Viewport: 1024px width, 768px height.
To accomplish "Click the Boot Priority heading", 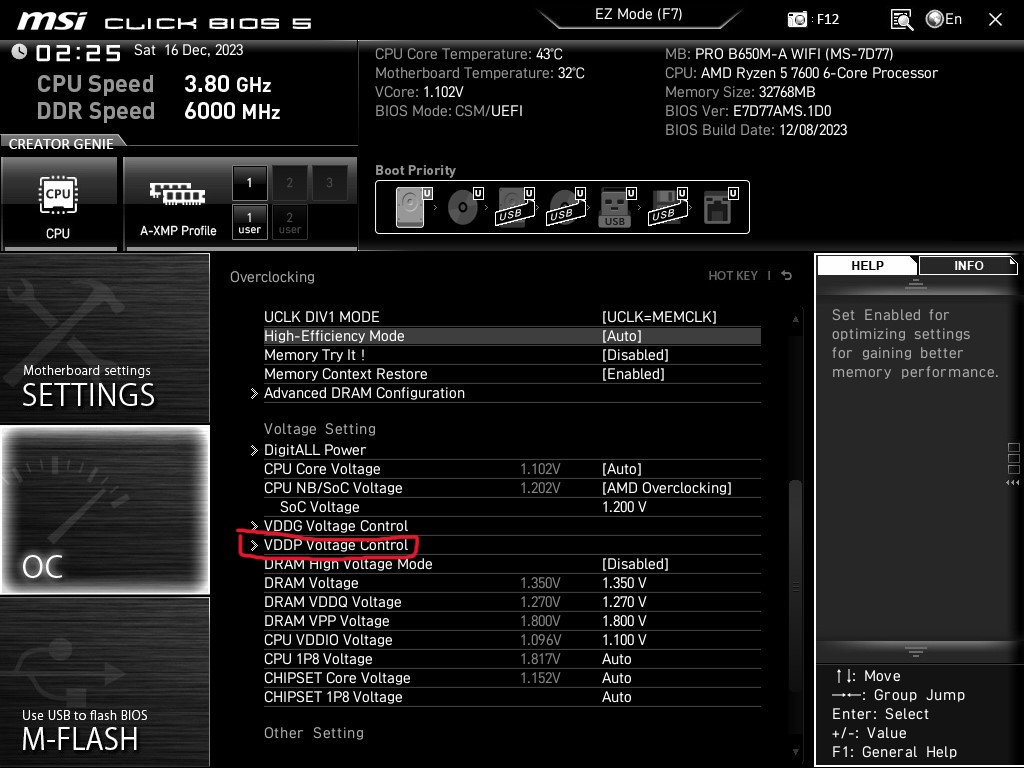I will coord(415,170).
